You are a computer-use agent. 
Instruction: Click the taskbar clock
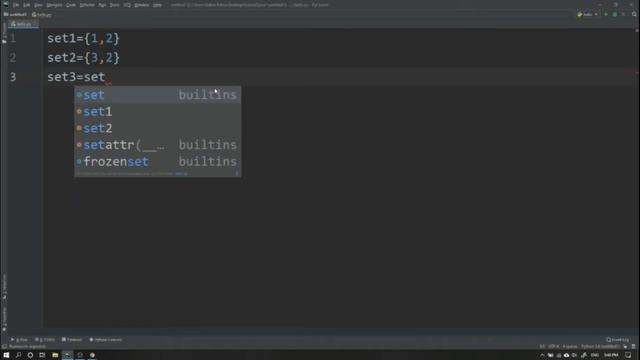611,355
